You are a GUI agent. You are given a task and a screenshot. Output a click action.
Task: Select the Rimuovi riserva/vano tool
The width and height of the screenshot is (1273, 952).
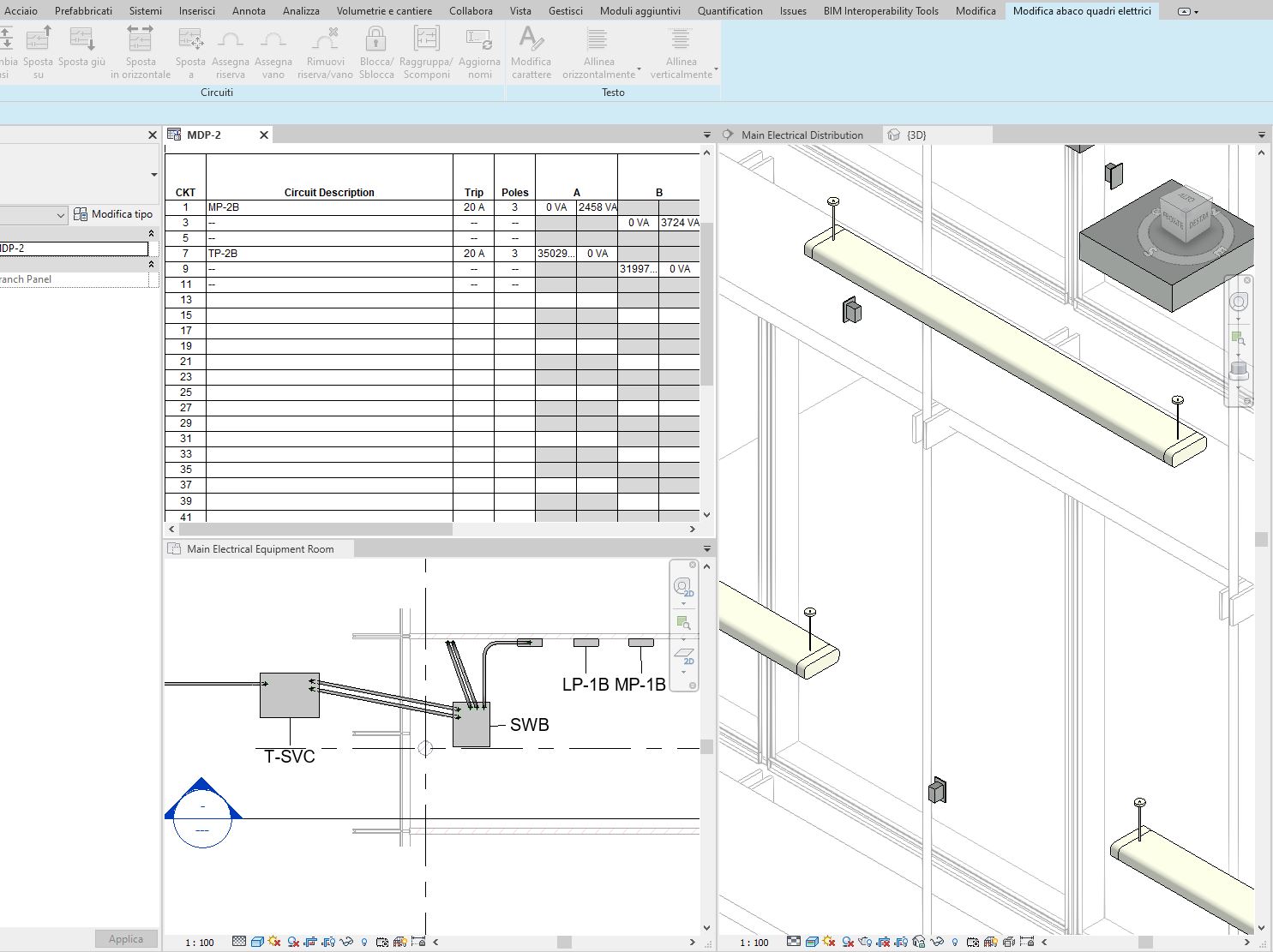325,51
